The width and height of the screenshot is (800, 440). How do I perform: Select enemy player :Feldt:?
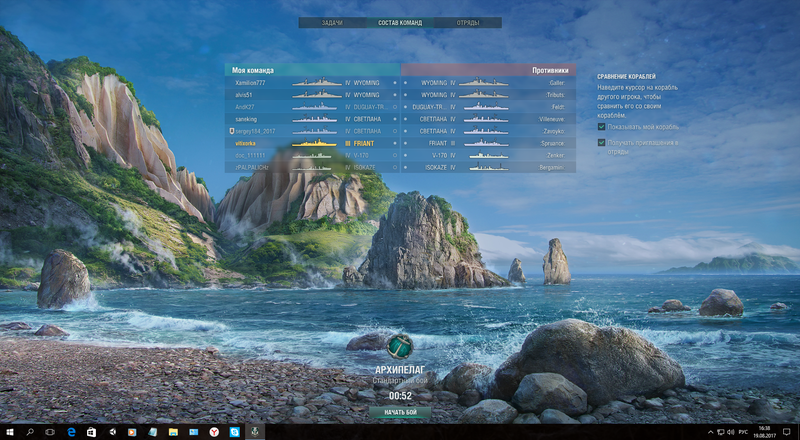point(558,107)
